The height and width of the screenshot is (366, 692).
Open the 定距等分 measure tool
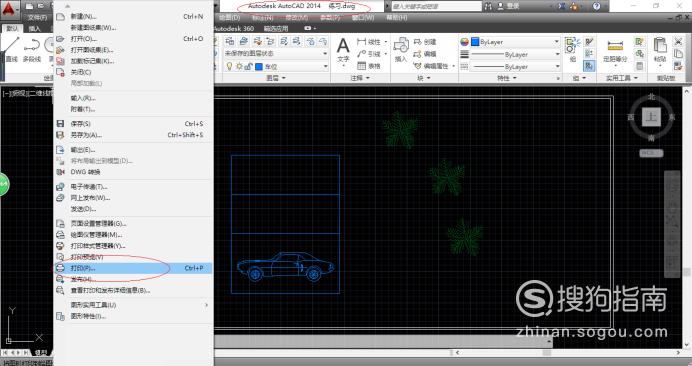tap(615, 51)
